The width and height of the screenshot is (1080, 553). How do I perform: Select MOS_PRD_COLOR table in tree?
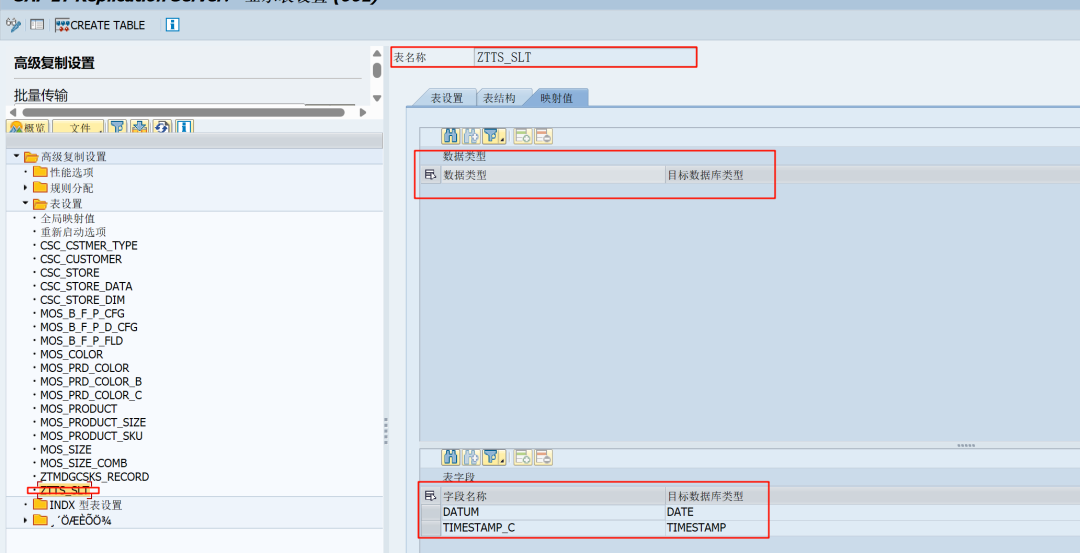tap(85, 368)
